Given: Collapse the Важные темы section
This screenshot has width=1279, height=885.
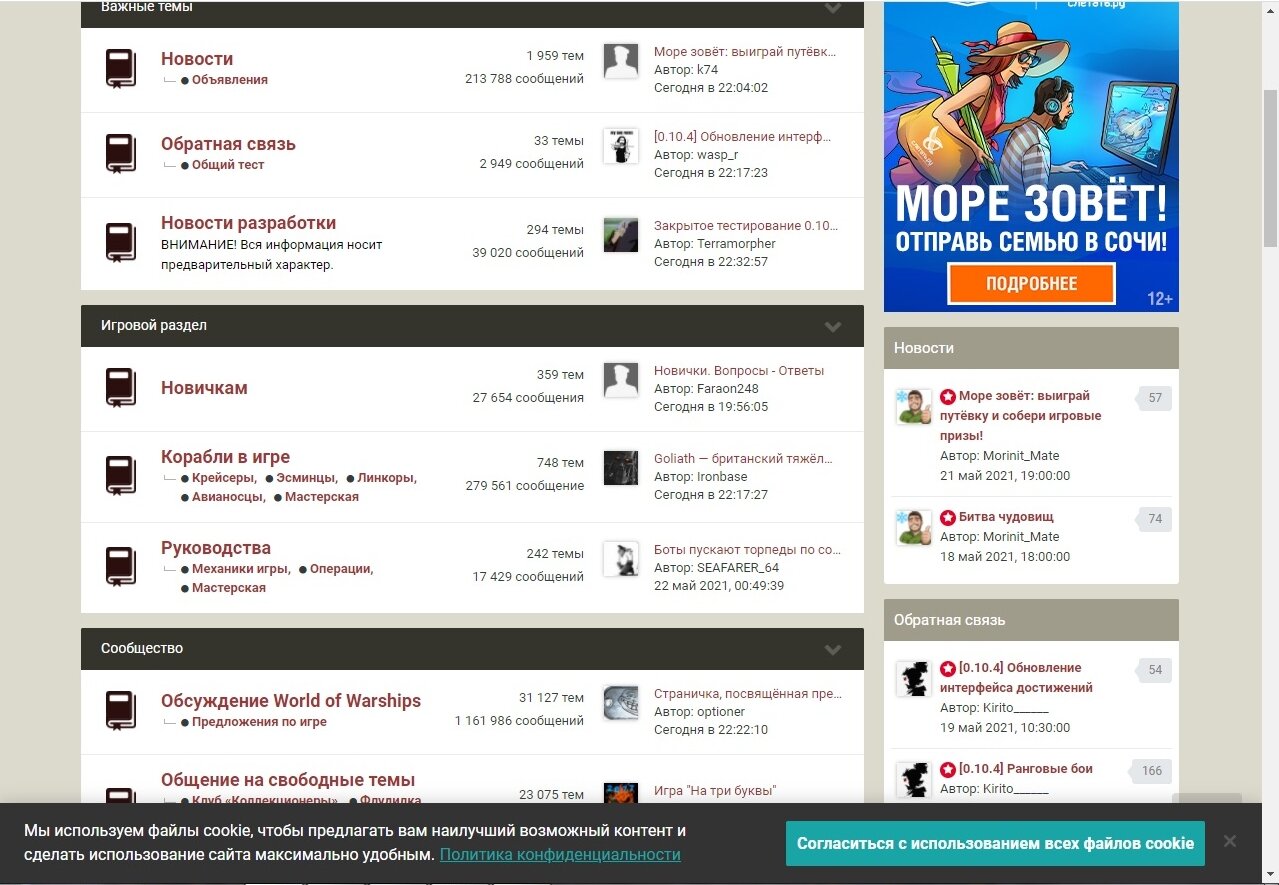Looking at the screenshot, I should click(832, 8).
